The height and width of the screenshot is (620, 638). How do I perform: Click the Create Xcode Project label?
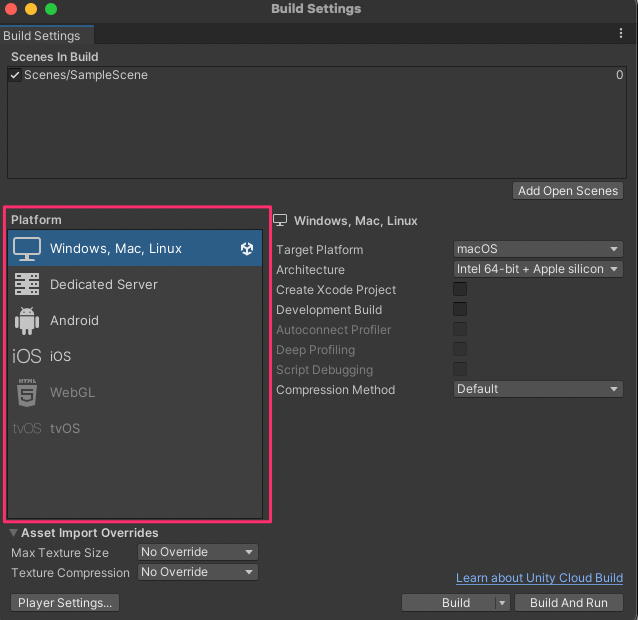(x=336, y=290)
